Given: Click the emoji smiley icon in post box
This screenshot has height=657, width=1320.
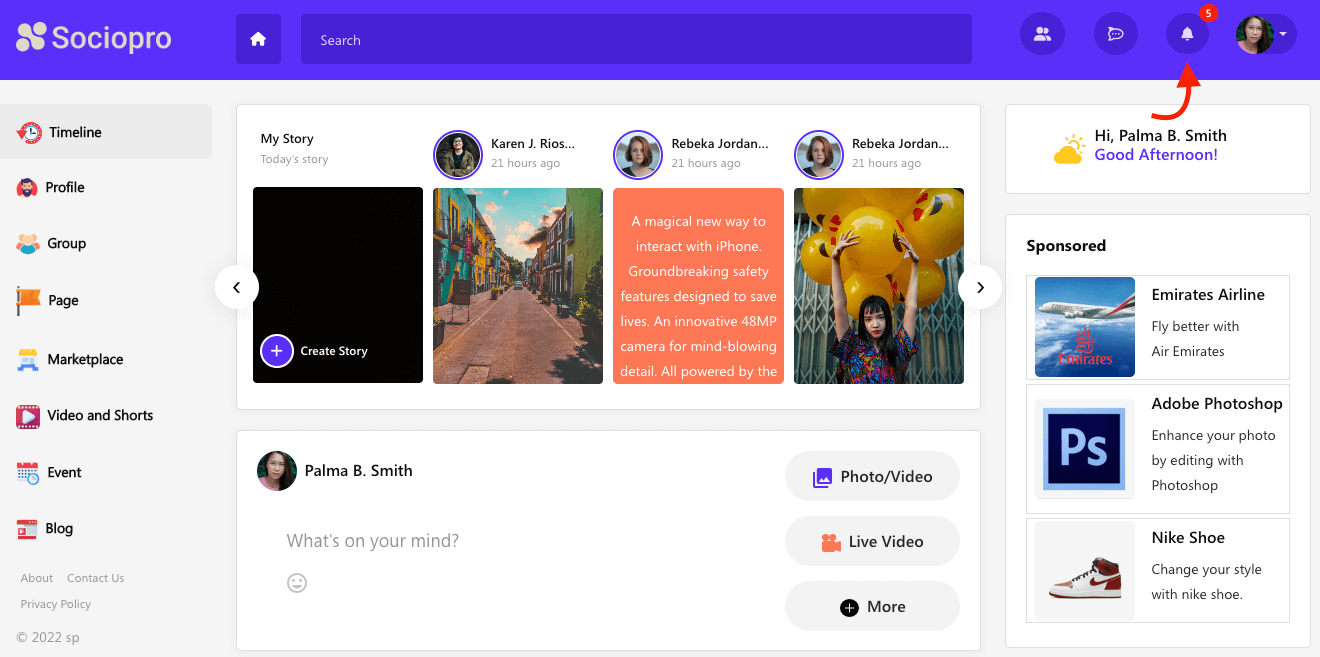Looking at the screenshot, I should [297, 582].
